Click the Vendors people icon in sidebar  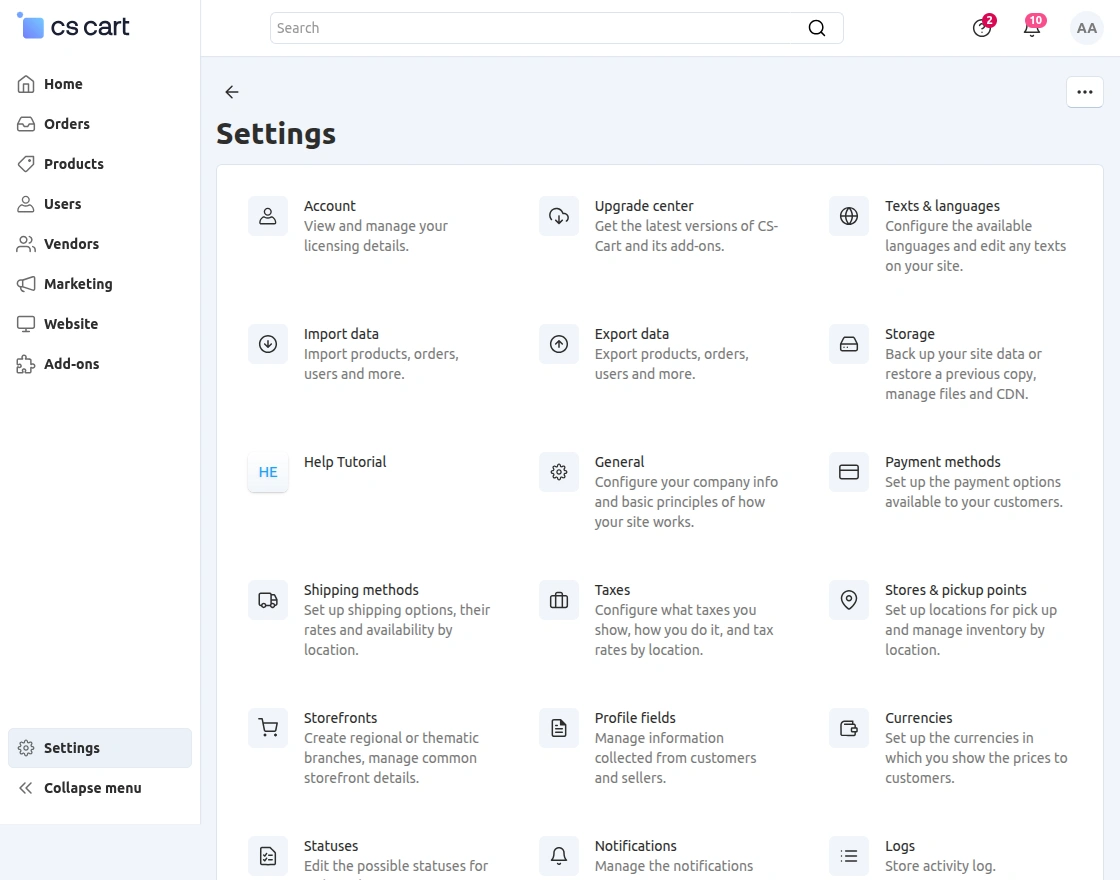coord(26,244)
